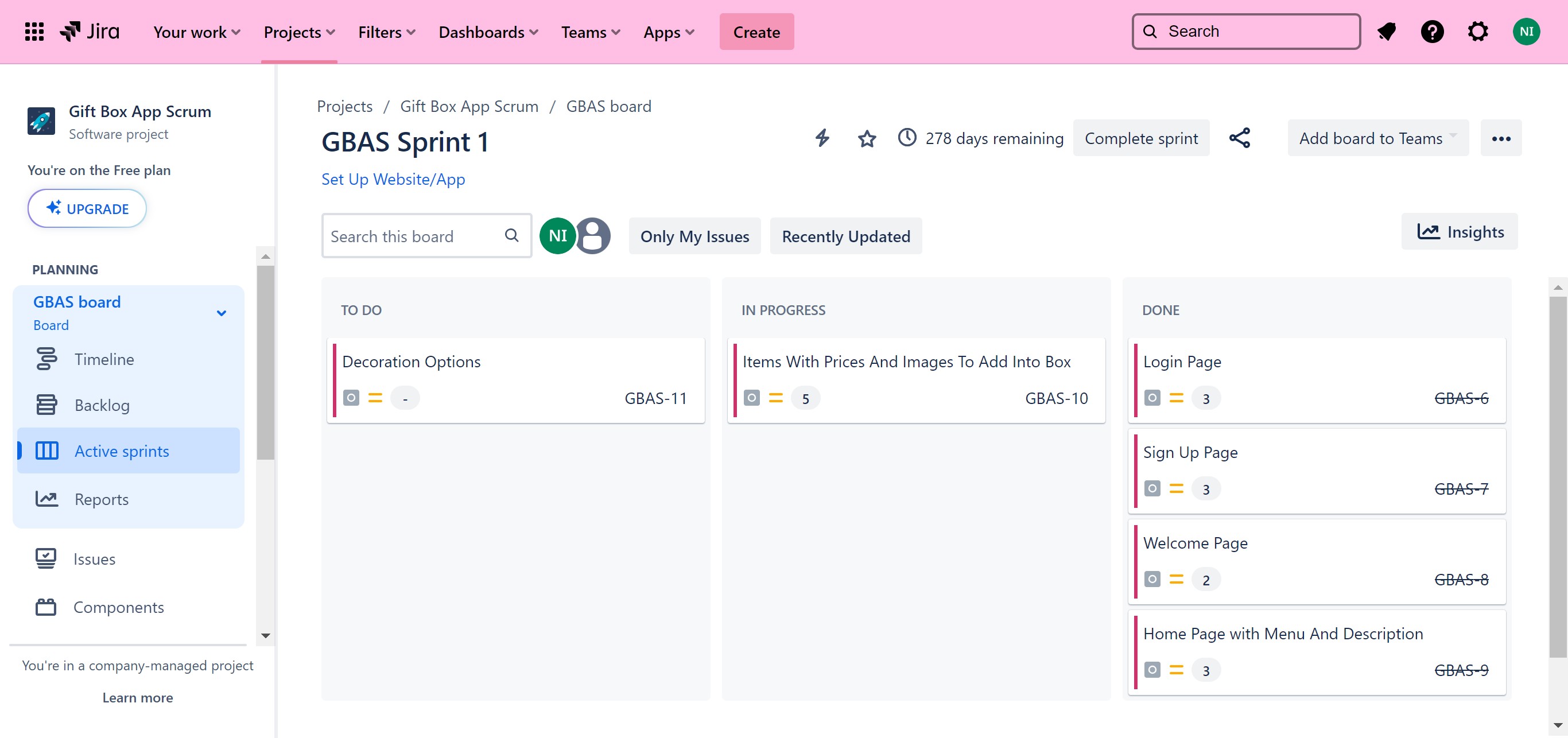
Task: Toggle the Only My Issues filter
Action: click(694, 236)
